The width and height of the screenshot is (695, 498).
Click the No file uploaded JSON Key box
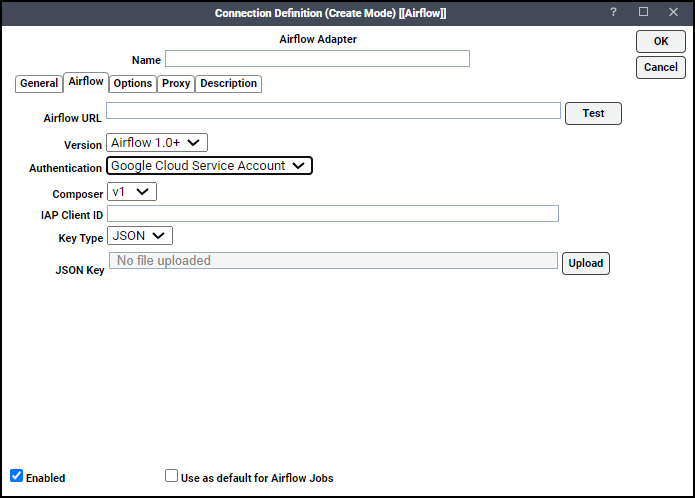(333, 261)
